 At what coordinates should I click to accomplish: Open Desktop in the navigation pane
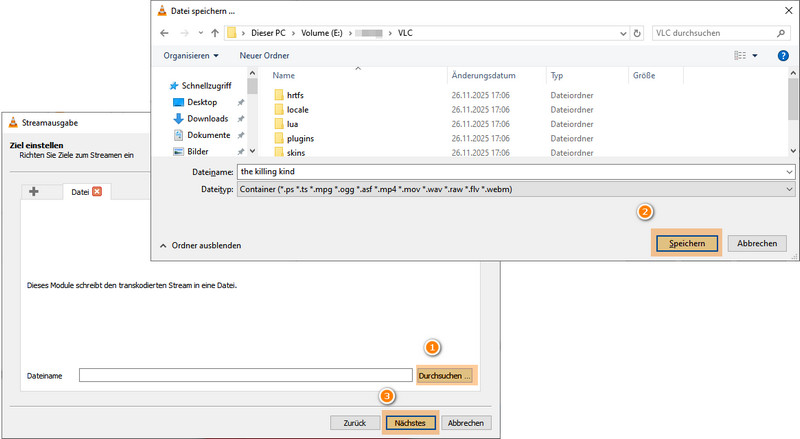pos(202,102)
